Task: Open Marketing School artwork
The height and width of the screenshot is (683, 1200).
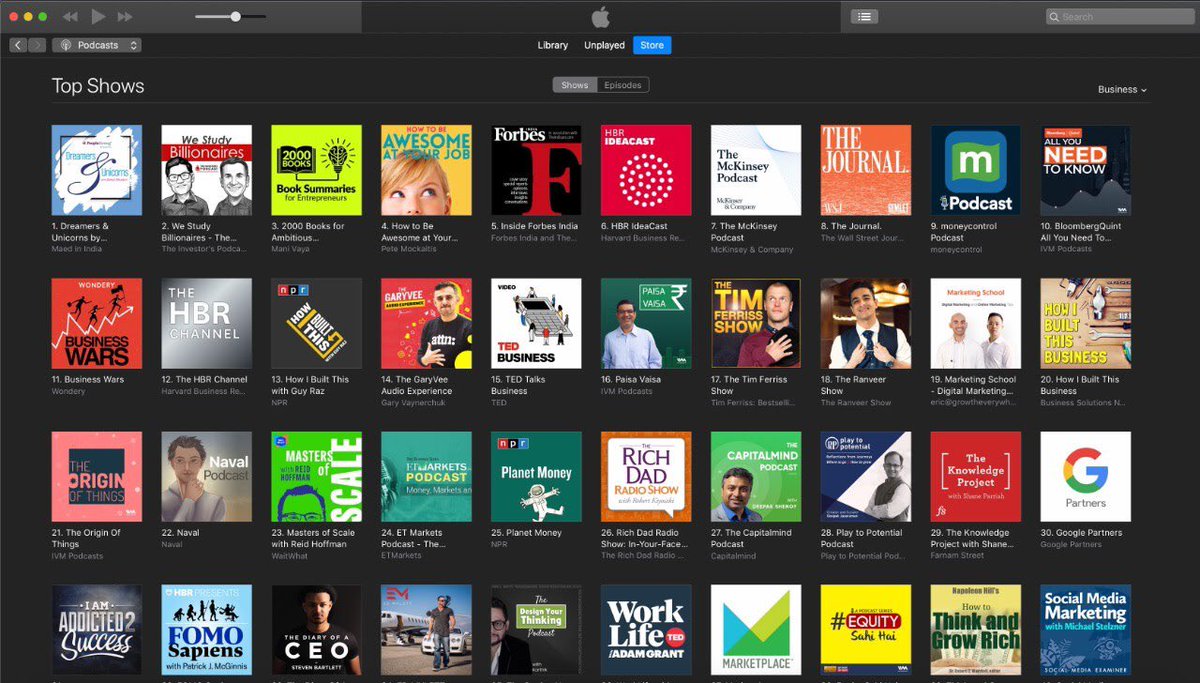Action: tap(976, 324)
